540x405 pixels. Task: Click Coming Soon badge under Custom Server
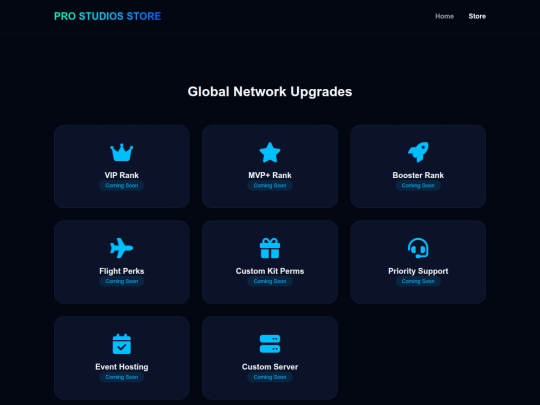pos(270,377)
